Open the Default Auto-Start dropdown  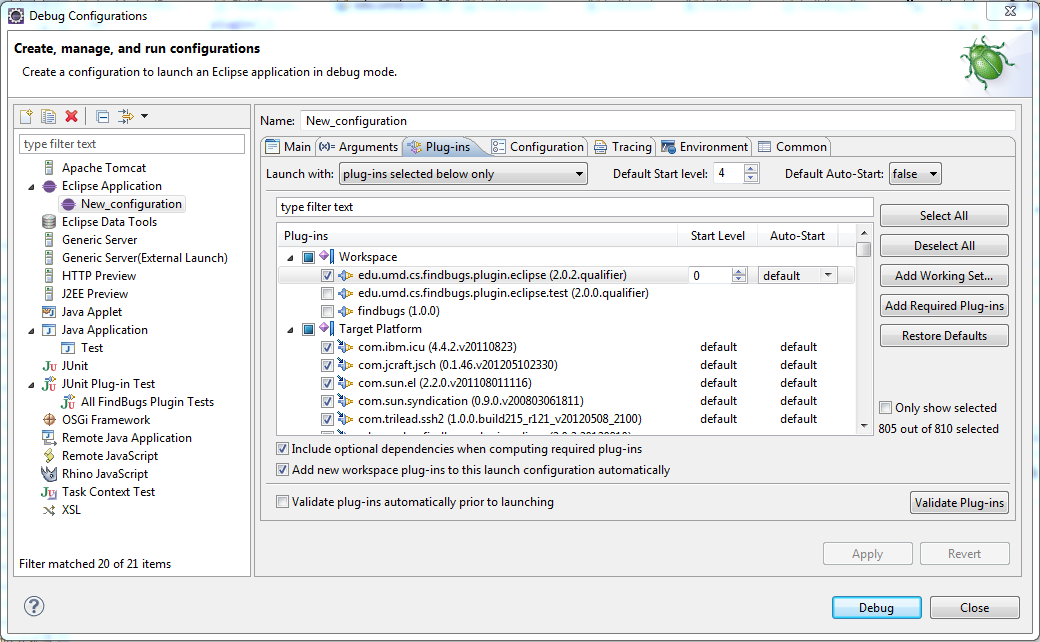pos(915,174)
